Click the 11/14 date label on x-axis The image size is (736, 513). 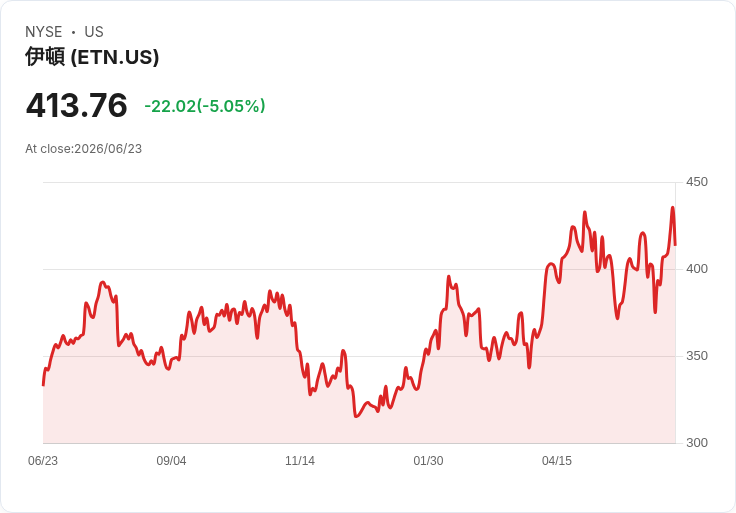click(300, 461)
